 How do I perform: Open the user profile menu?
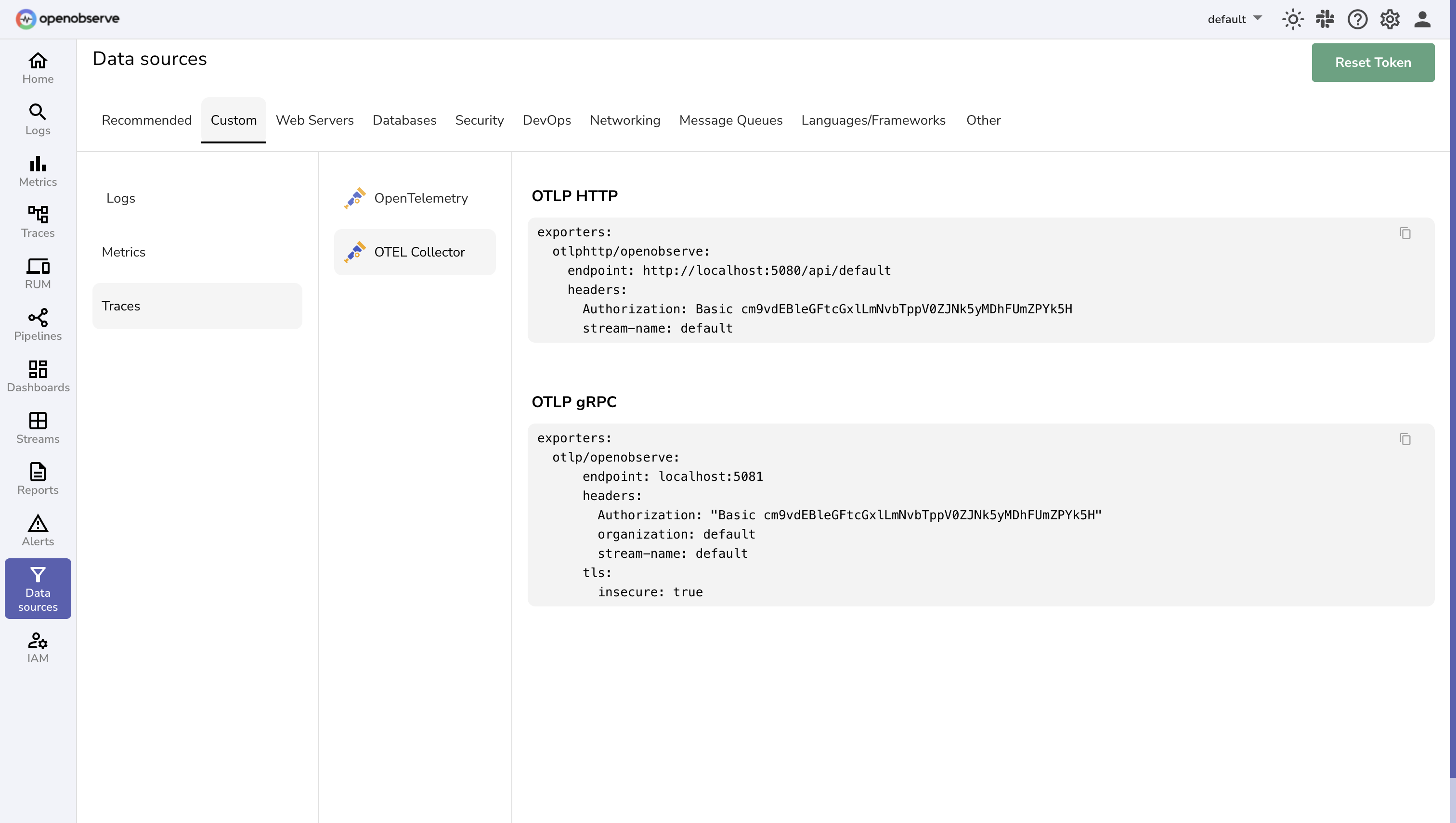click(x=1422, y=19)
